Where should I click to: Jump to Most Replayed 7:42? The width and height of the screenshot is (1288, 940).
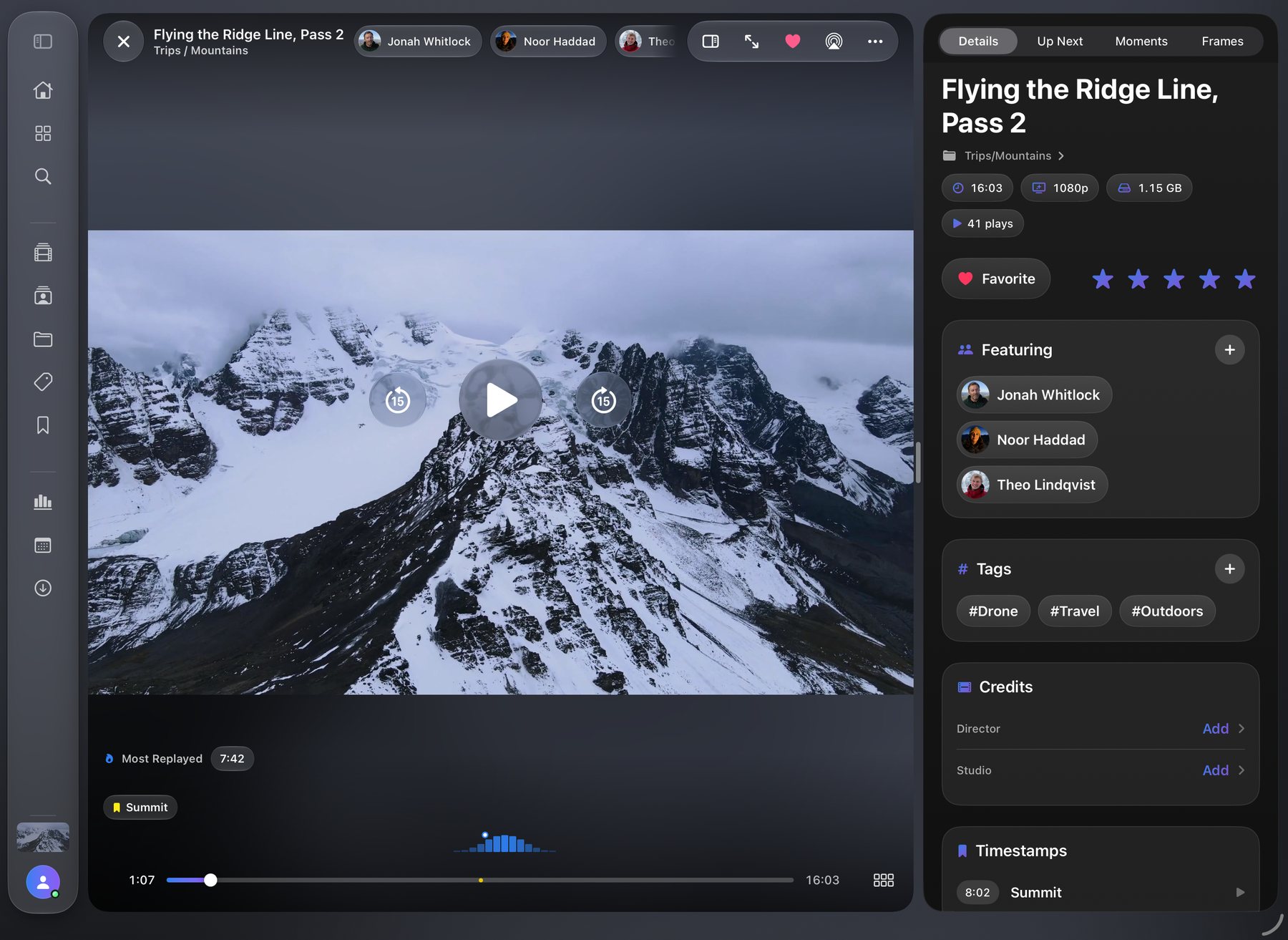point(232,759)
